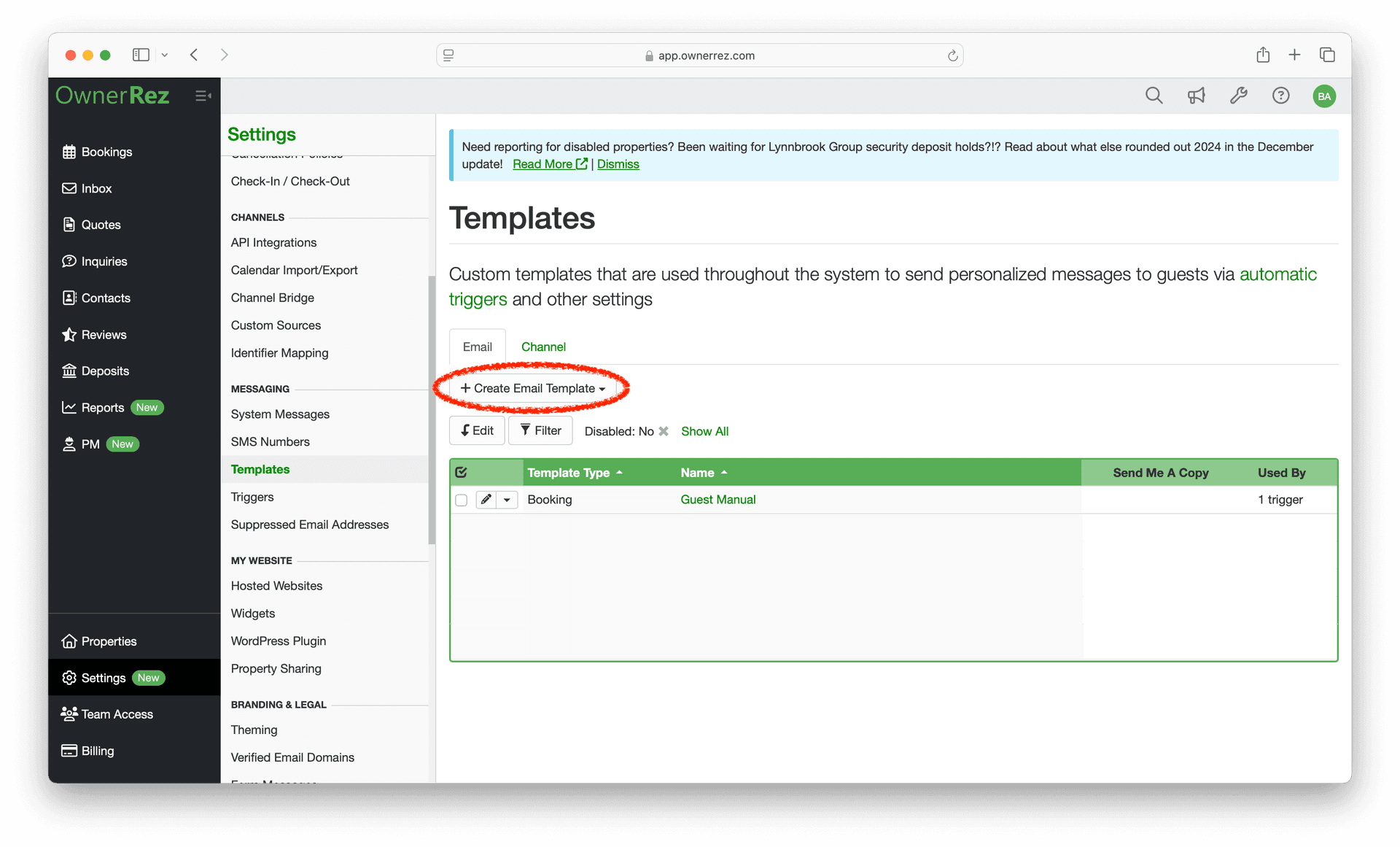This screenshot has width=1400, height=847.
Task: Open Billing in the sidebar
Action: (x=88, y=751)
